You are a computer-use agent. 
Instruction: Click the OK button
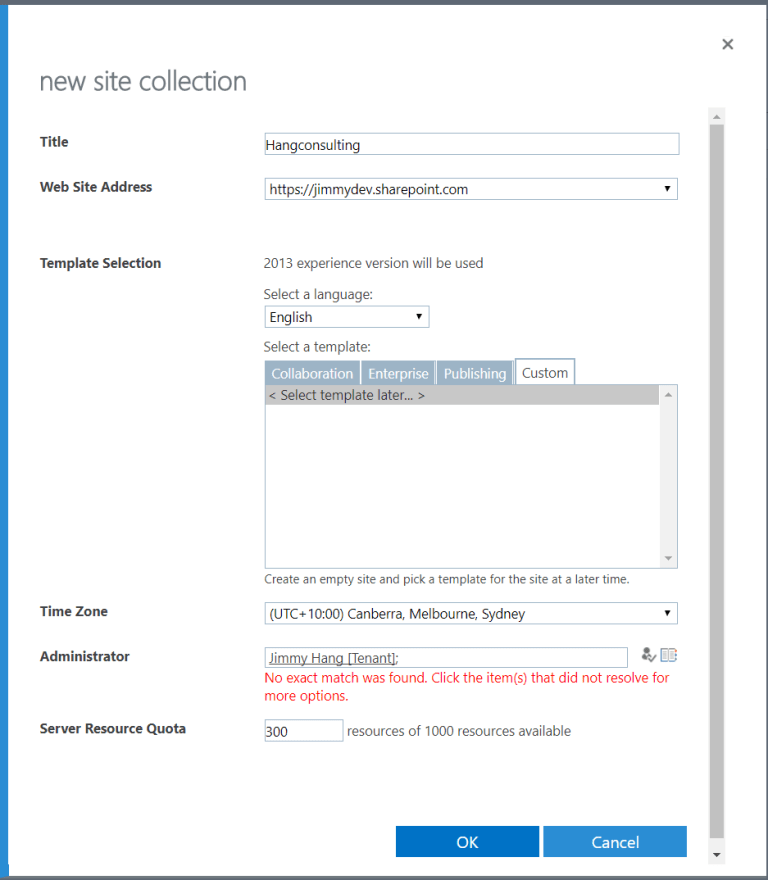(467, 841)
